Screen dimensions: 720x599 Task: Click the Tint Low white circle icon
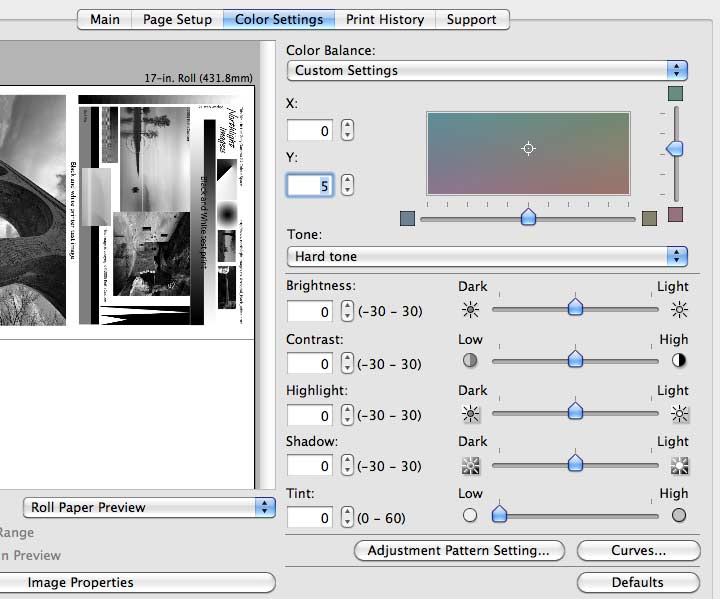click(470, 515)
